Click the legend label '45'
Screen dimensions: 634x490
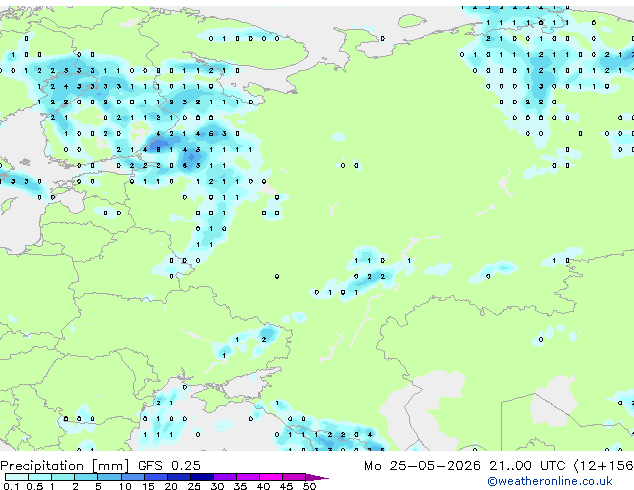pyautogui.click(x=286, y=486)
